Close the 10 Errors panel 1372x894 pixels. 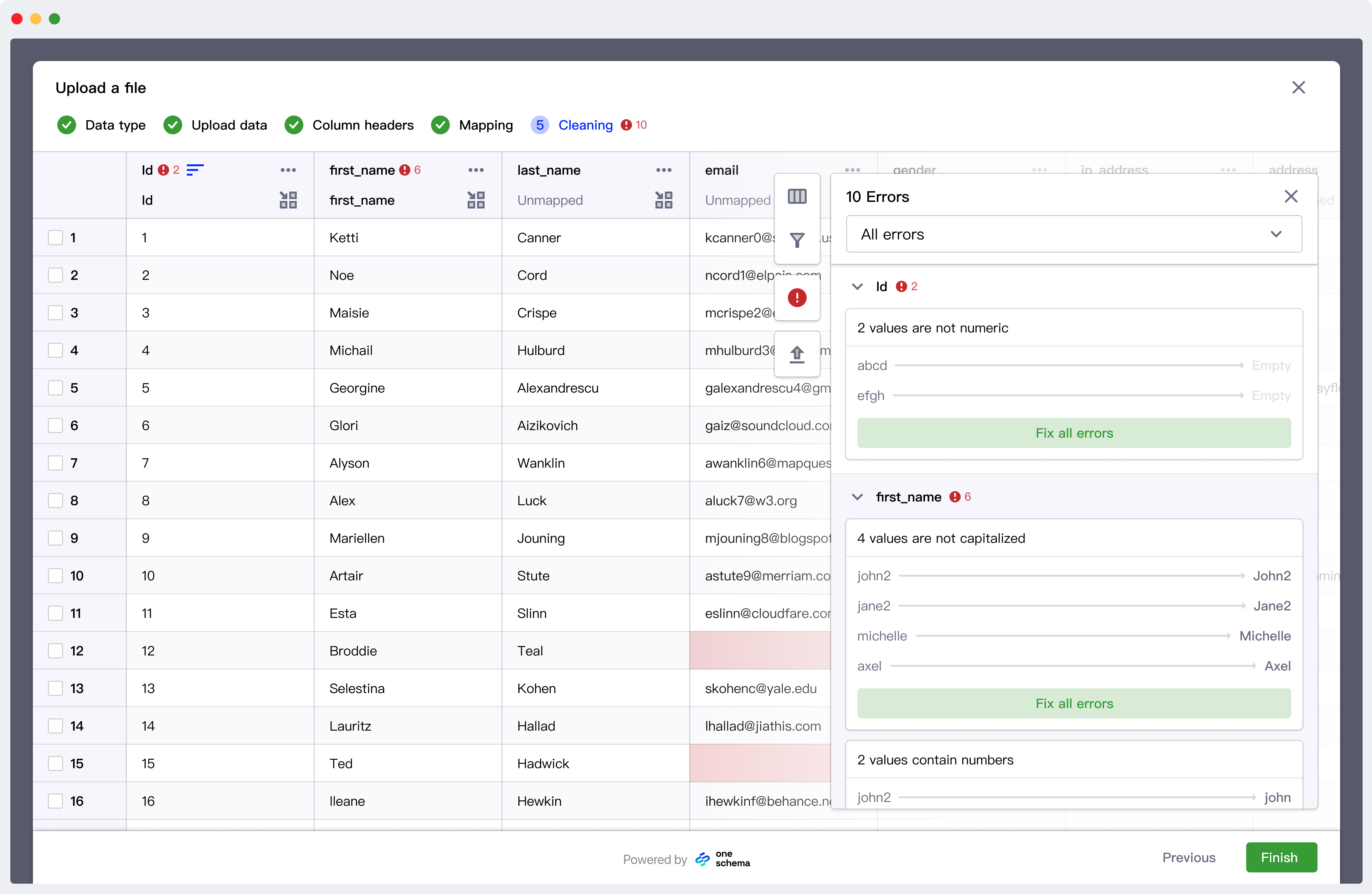click(1291, 197)
